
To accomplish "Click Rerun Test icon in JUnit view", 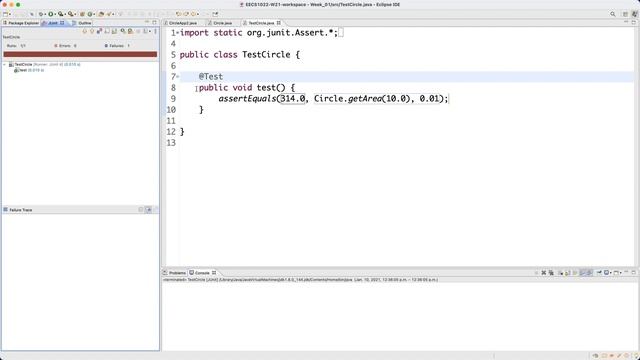I will click(x=122, y=31).
